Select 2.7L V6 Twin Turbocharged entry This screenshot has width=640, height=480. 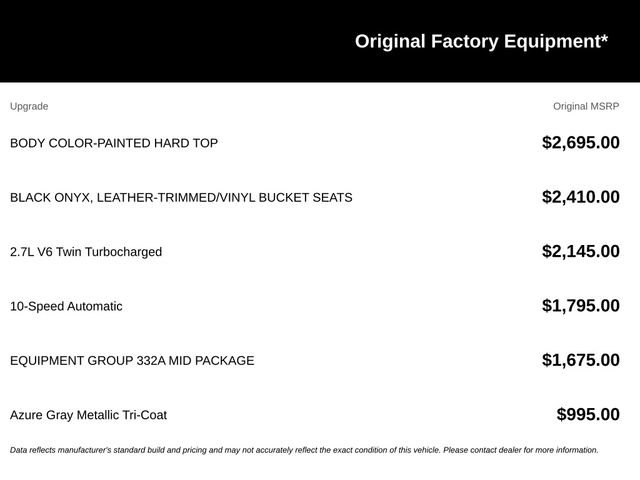[86, 252]
